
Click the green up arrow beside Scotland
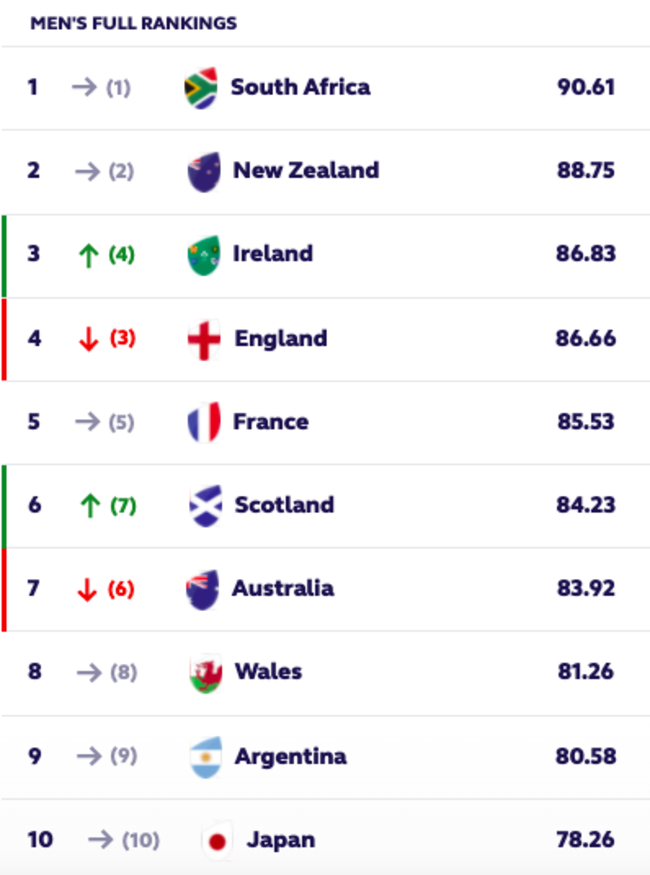[88, 506]
